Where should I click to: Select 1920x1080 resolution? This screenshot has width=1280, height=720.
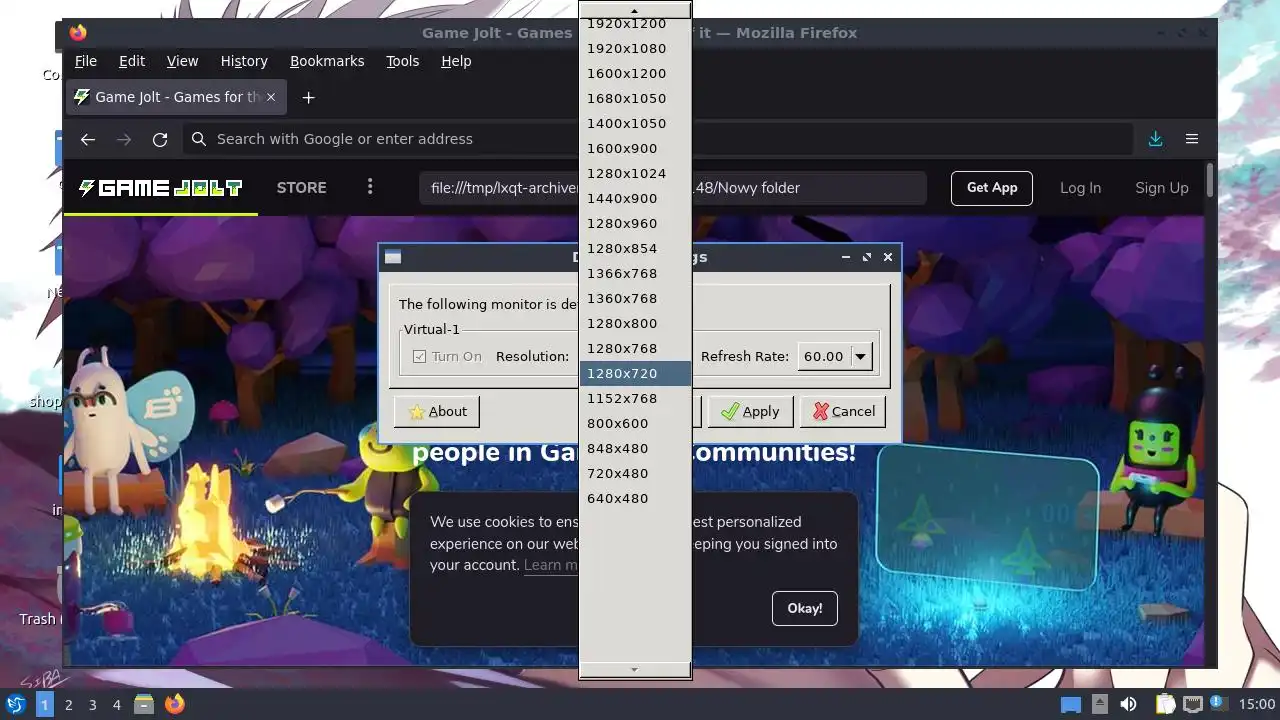click(x=635, y=48)
